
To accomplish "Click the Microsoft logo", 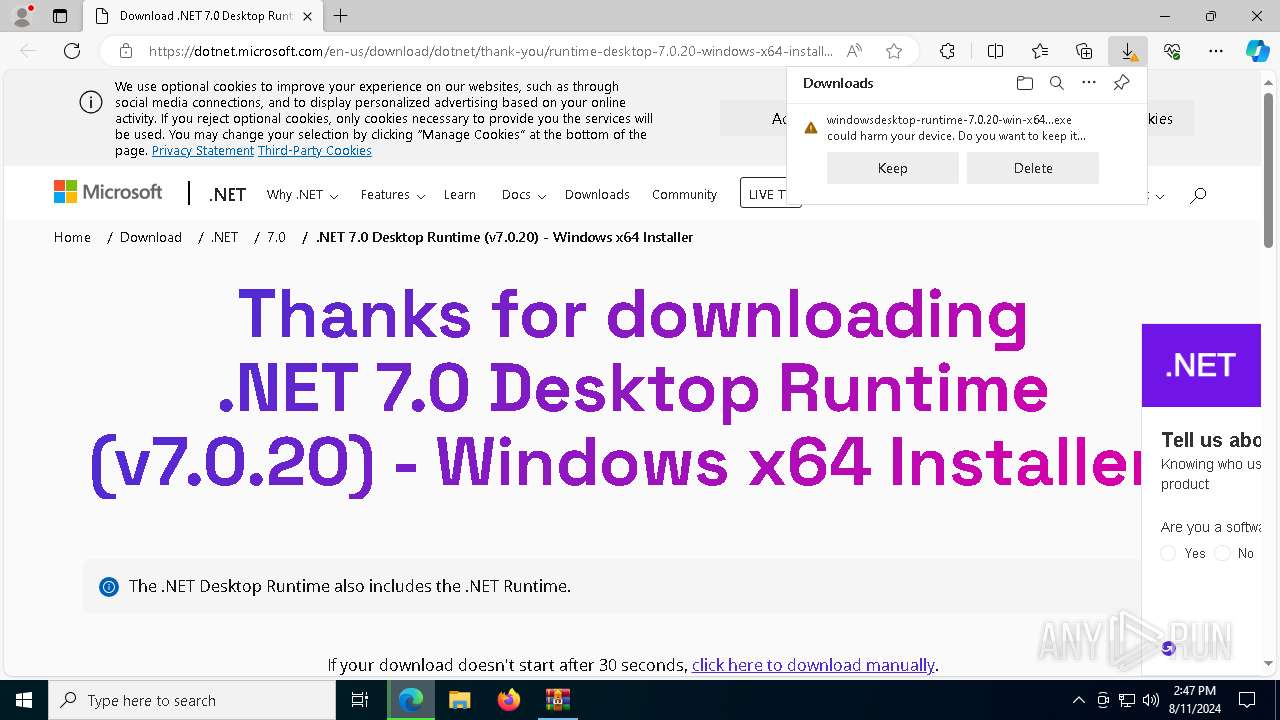I will click(x=108, y=192).
